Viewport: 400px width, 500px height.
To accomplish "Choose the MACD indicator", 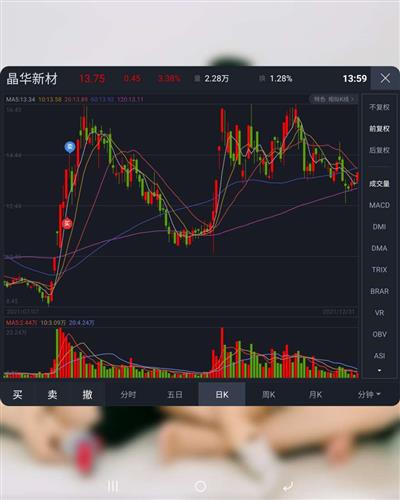I will [379, 205].
